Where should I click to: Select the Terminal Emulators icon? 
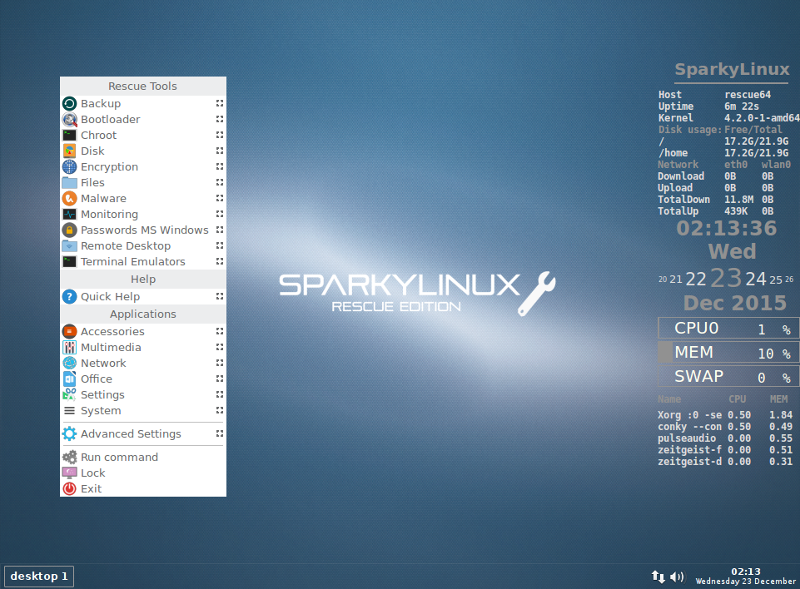69,262
